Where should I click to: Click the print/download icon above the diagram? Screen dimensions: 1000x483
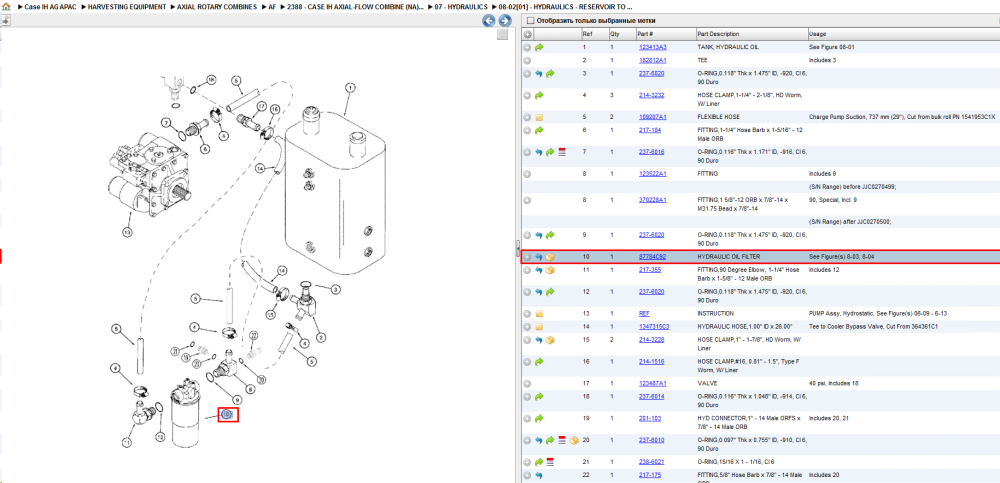(x=4, y=20)
